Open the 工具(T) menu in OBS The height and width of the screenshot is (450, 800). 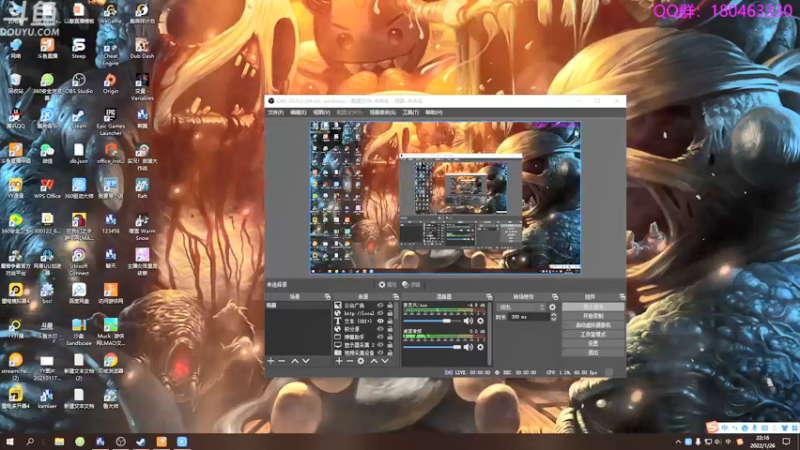pos(410,112)
